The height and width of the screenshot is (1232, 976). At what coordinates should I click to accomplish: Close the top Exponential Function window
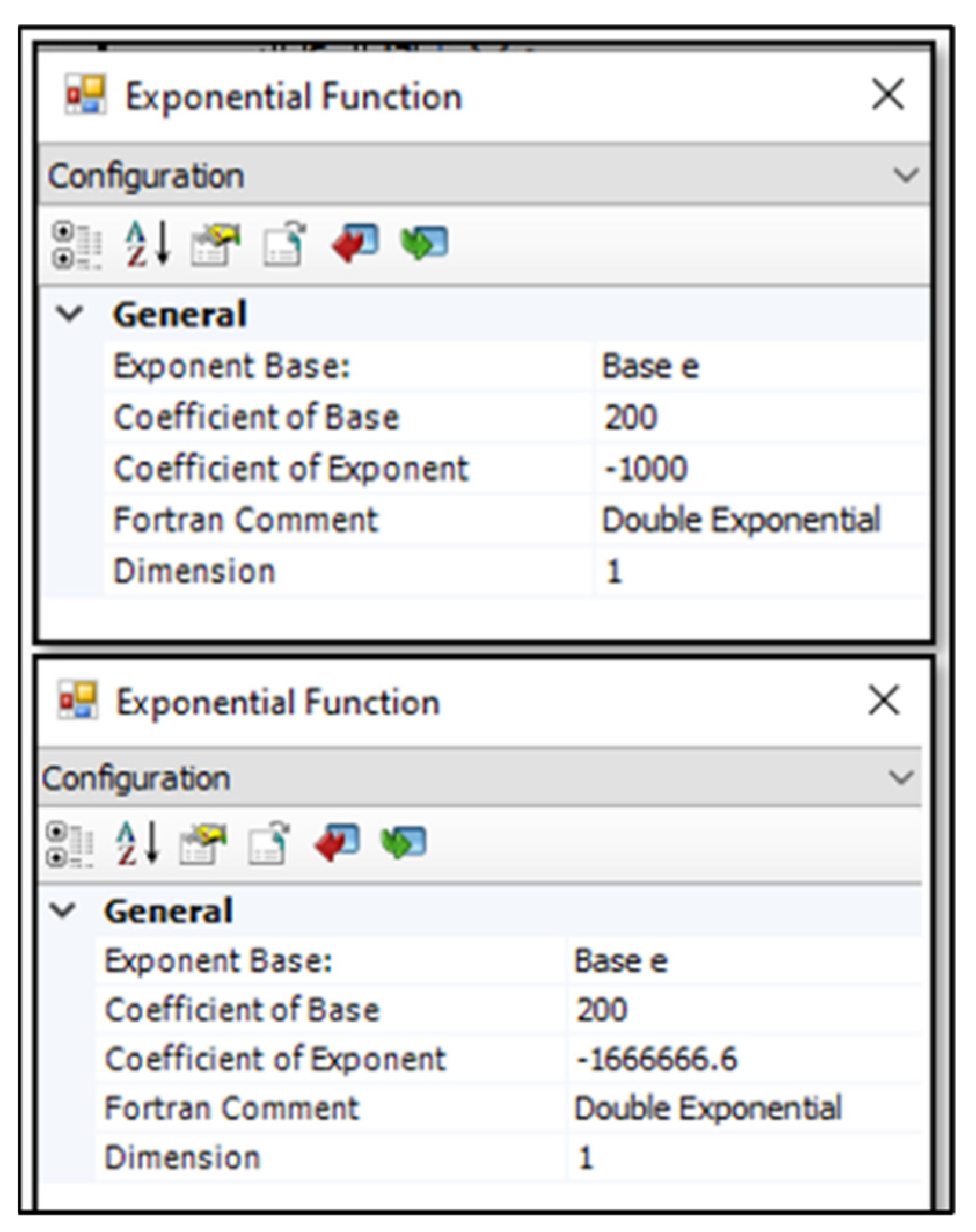887,94
